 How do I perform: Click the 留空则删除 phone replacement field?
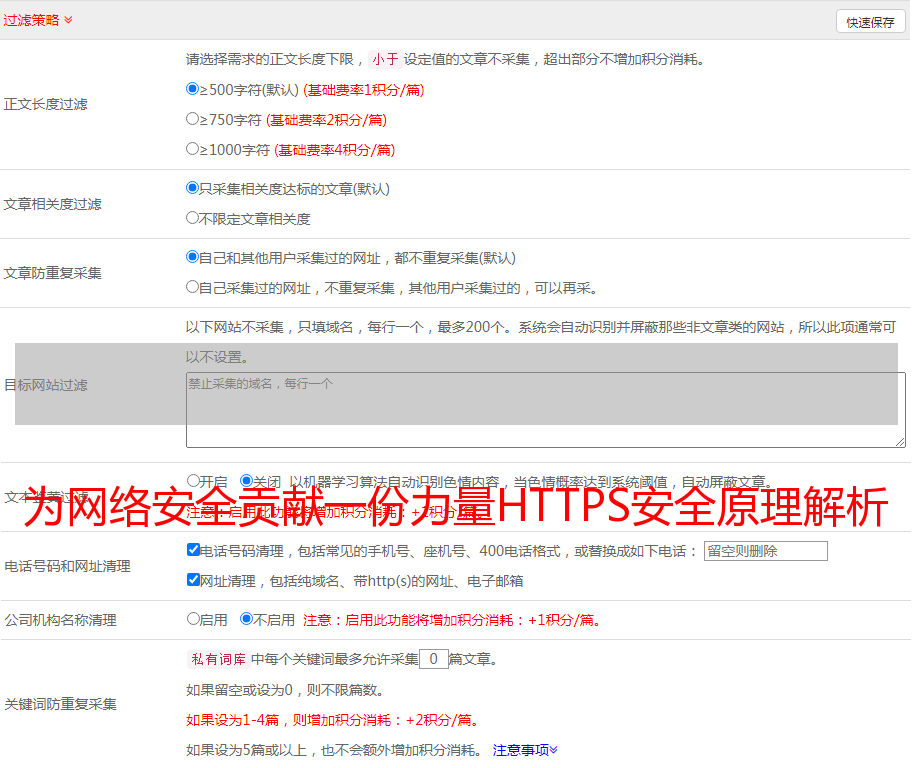click(765, 551)
